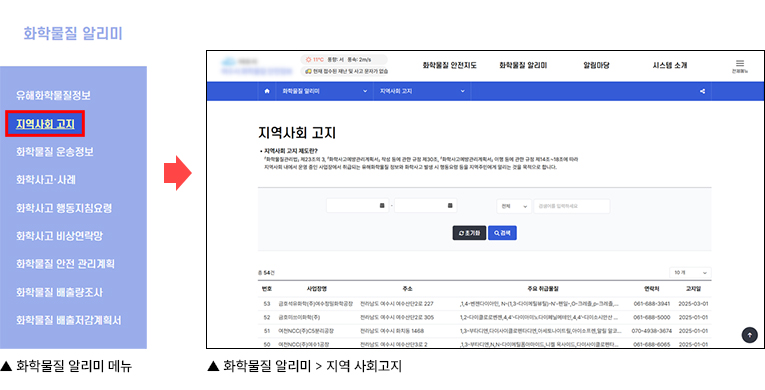Click address 전라남도 여수시 여수산단2로 305

(x=397, y=317)
